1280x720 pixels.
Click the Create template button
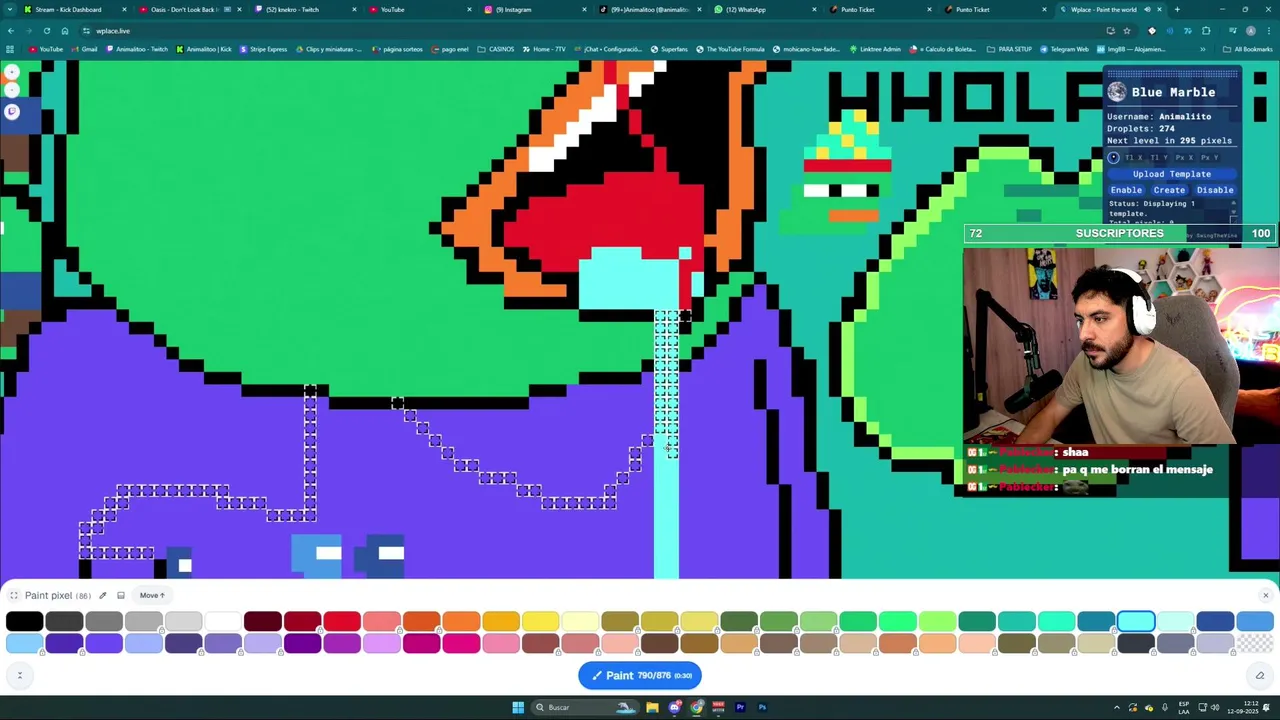coord(1169,190)
